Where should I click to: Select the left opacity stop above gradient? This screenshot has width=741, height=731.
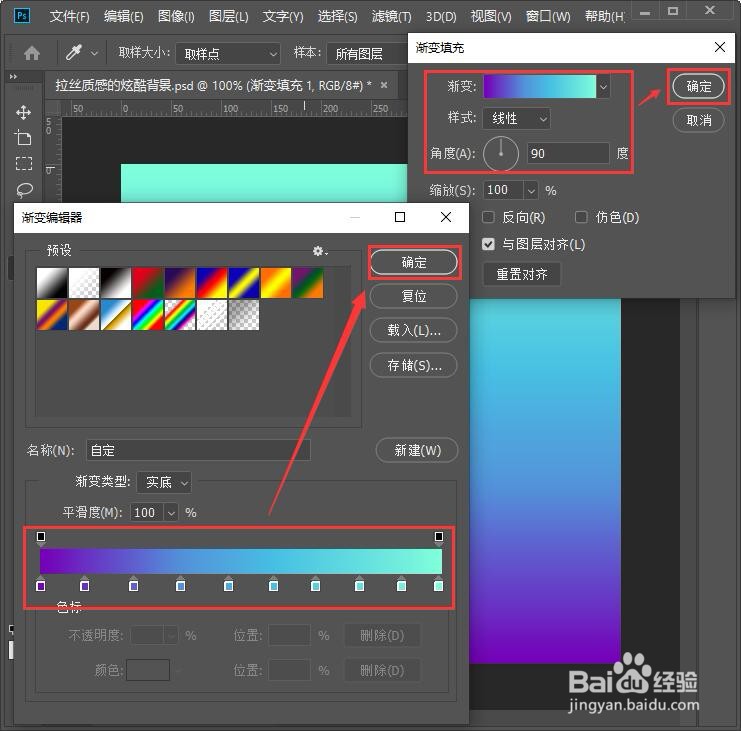pyautogui.click(x=41, y=537)
